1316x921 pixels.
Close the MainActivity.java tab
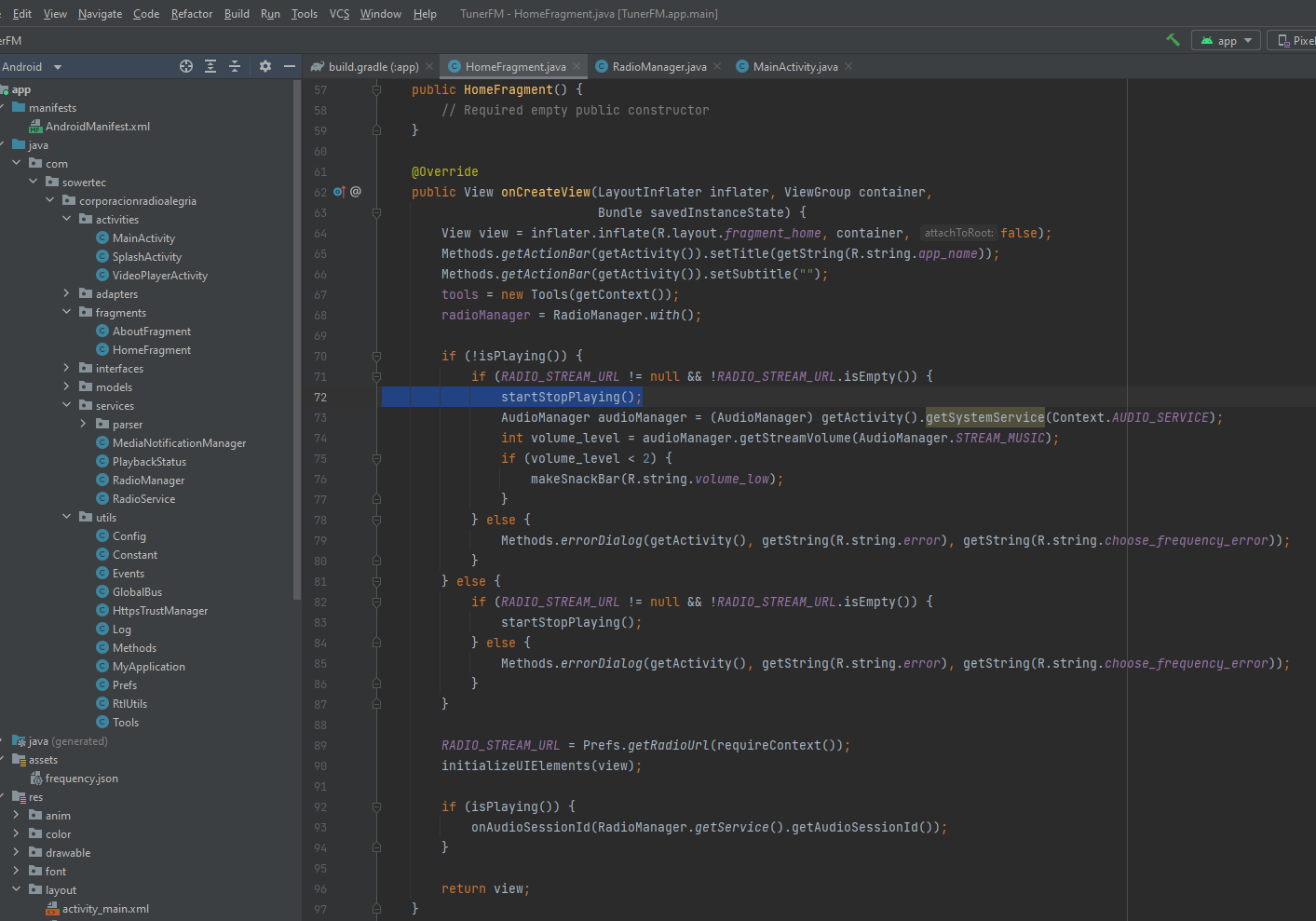point(848,66)
